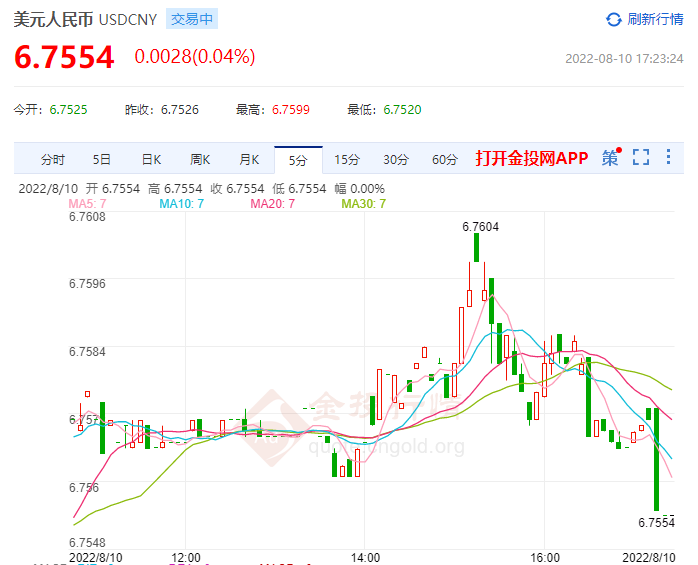Show the 30分 thirty-minute chart
This screenshot has width=698, height=565.
click(x=396, y=159)
